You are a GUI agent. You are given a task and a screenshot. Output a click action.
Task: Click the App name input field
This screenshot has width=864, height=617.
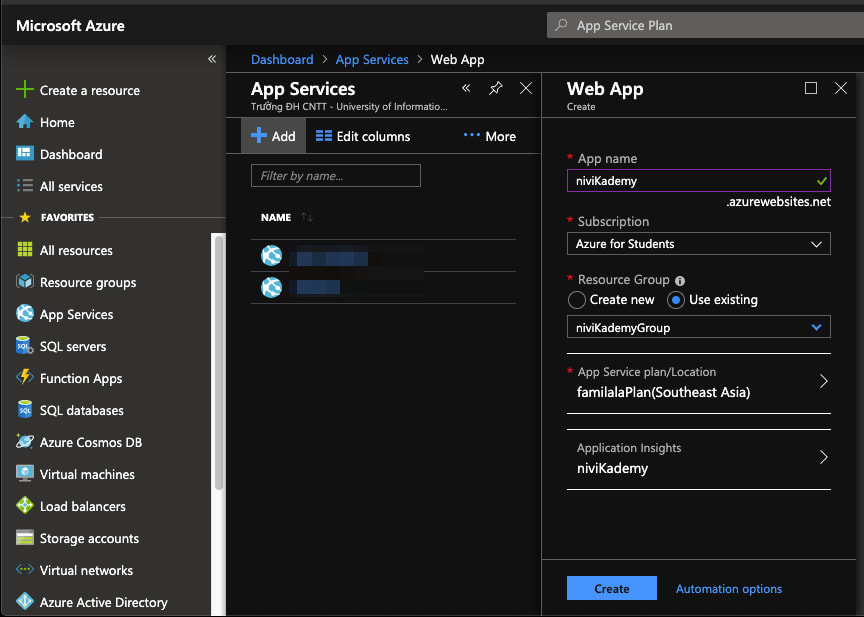699,180
